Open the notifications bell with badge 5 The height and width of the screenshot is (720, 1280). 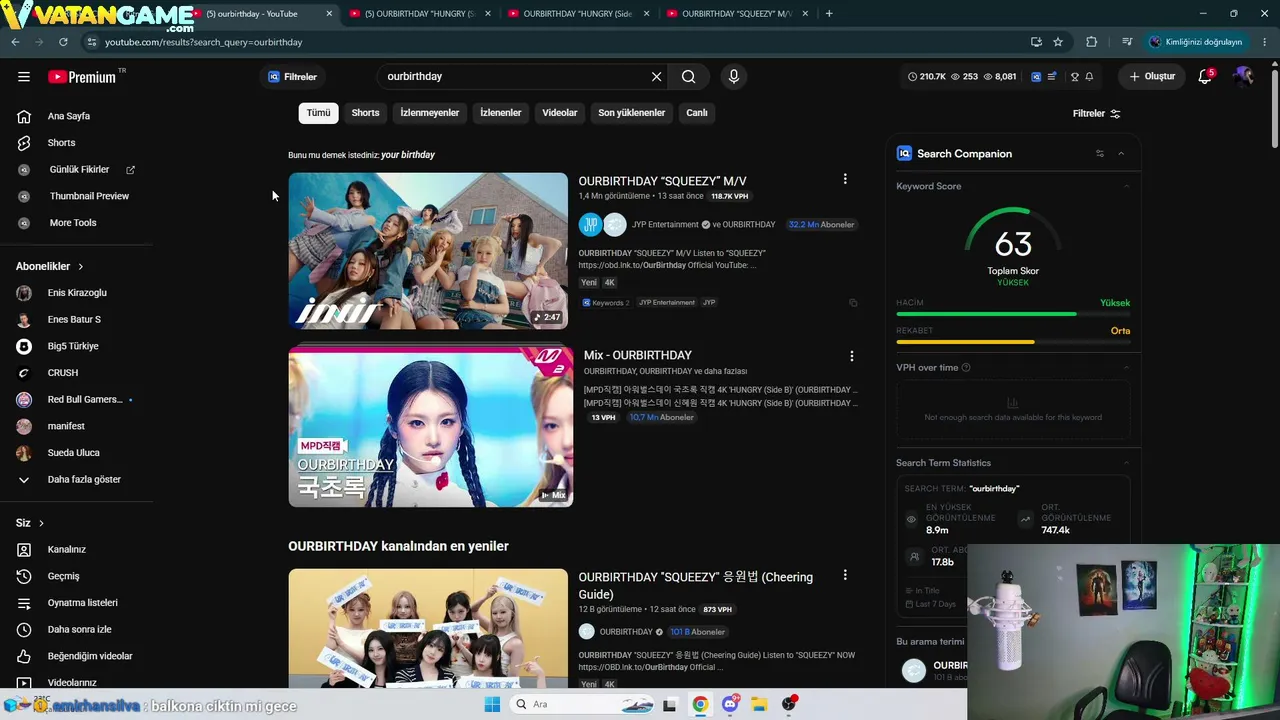tap(1205, 77)
